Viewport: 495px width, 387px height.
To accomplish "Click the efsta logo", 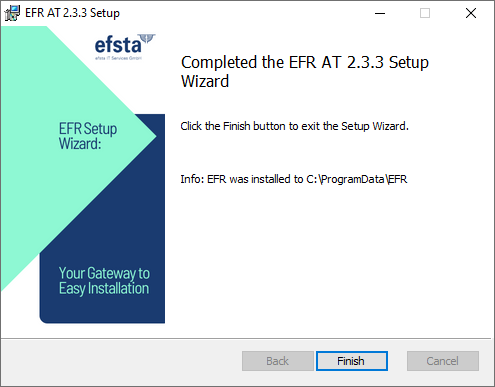I will (118, 45).
